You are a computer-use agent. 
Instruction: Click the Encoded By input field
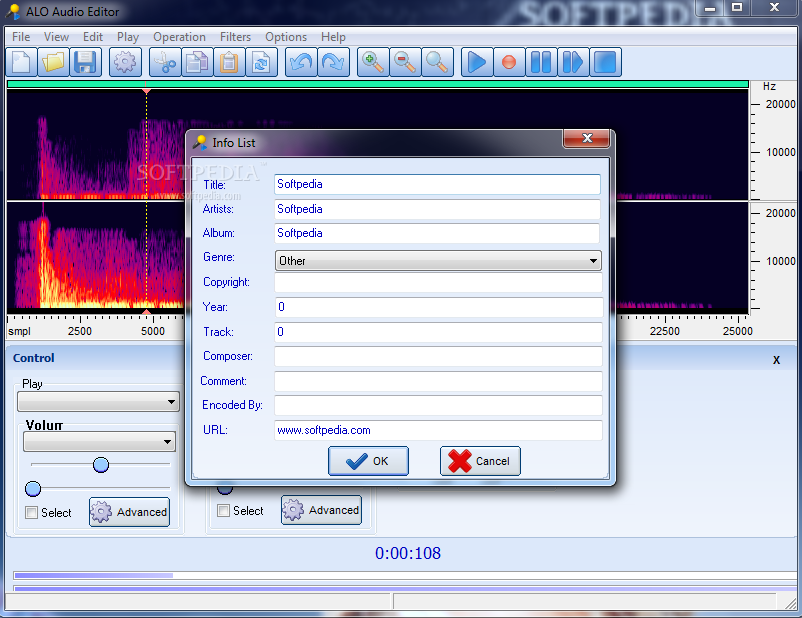438,405
